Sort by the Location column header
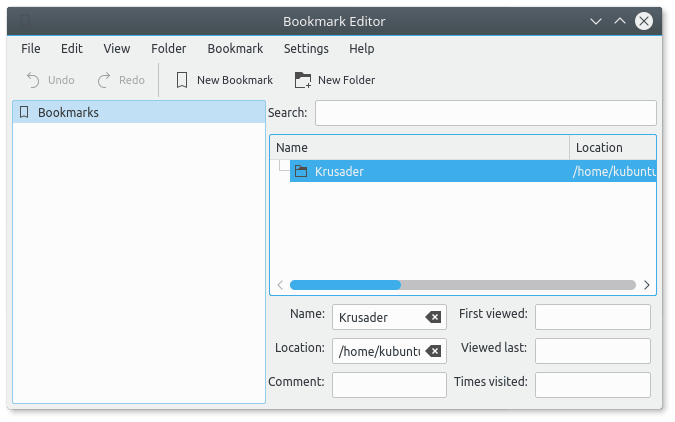Image resolution: width=675 pixels, height=422 pixels. (x=612, y=148)
